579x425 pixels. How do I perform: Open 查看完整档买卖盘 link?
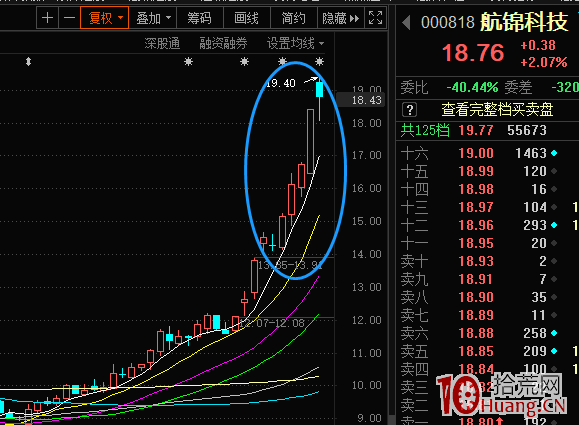497,110
